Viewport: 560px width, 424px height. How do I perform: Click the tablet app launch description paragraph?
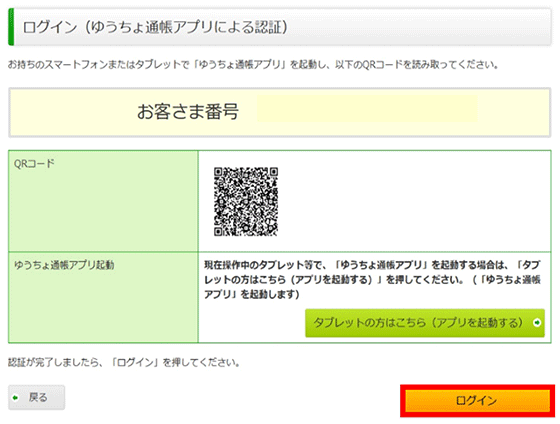(372, 280)
